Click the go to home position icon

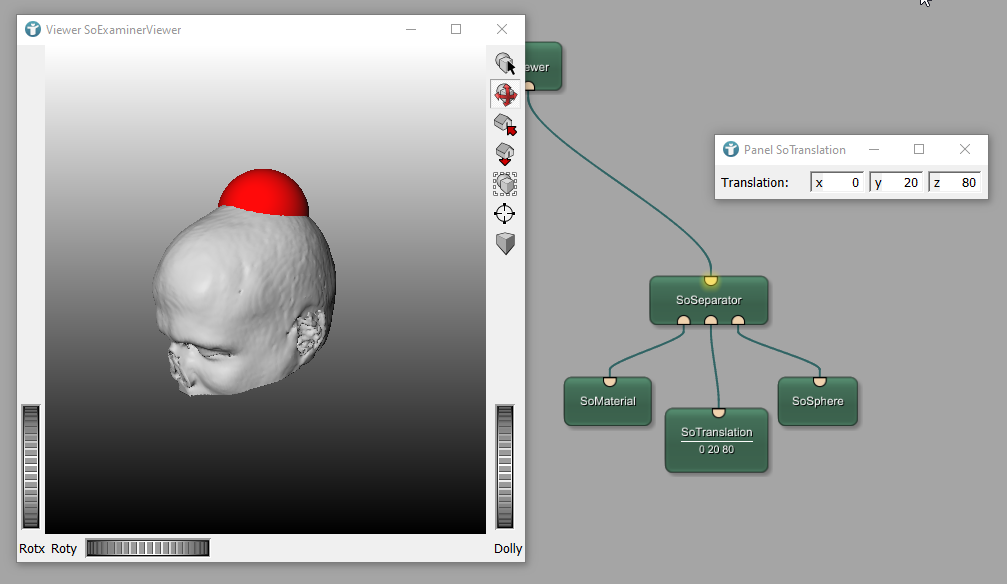[x=505, y=124]
